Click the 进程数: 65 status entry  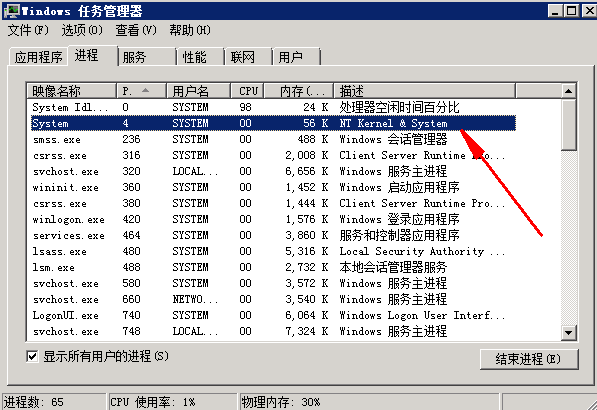54,402
